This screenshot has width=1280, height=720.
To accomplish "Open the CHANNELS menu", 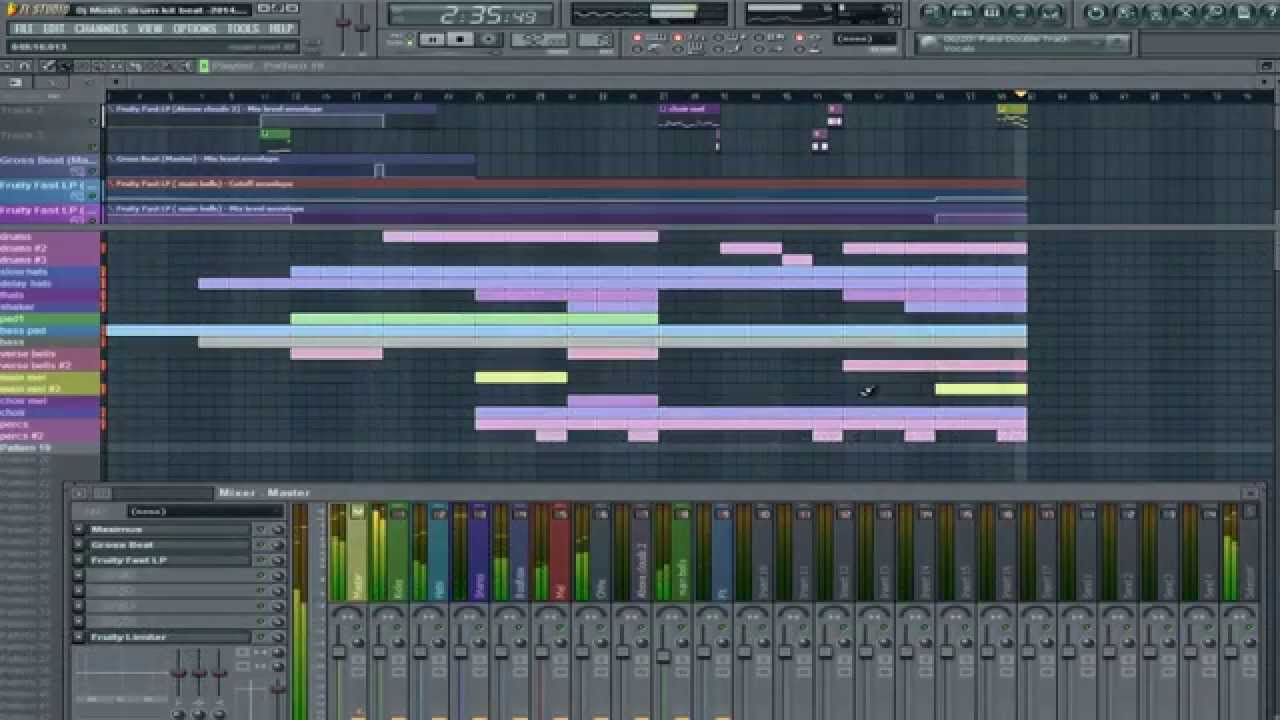I will point(100,28).
